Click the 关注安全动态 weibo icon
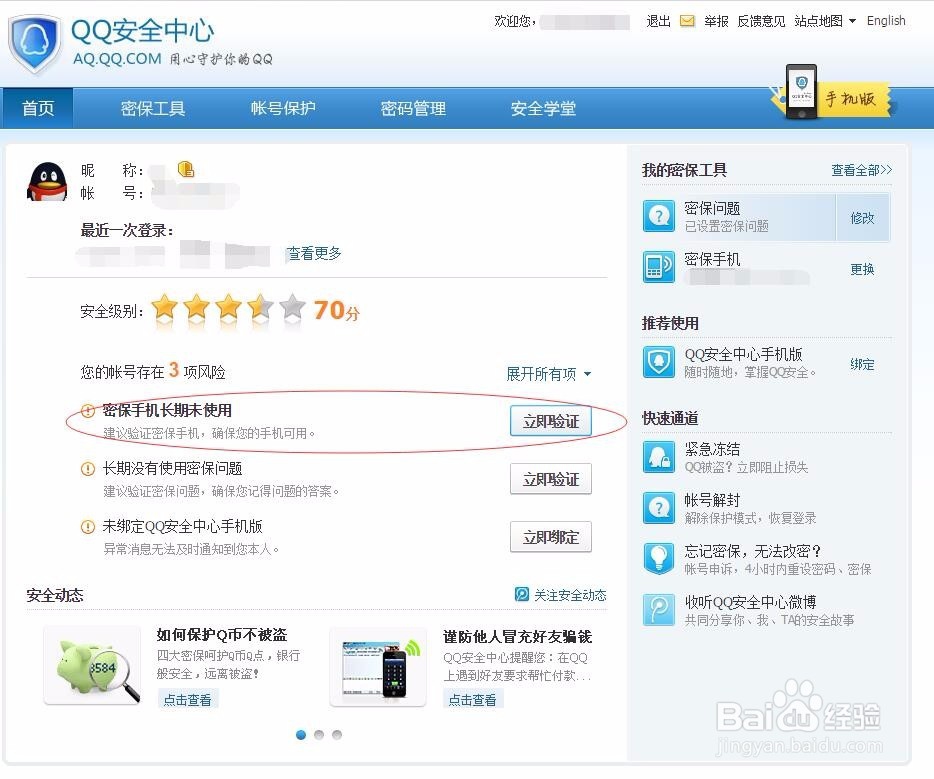The image size is (934, 779). (x=522, y=594)
